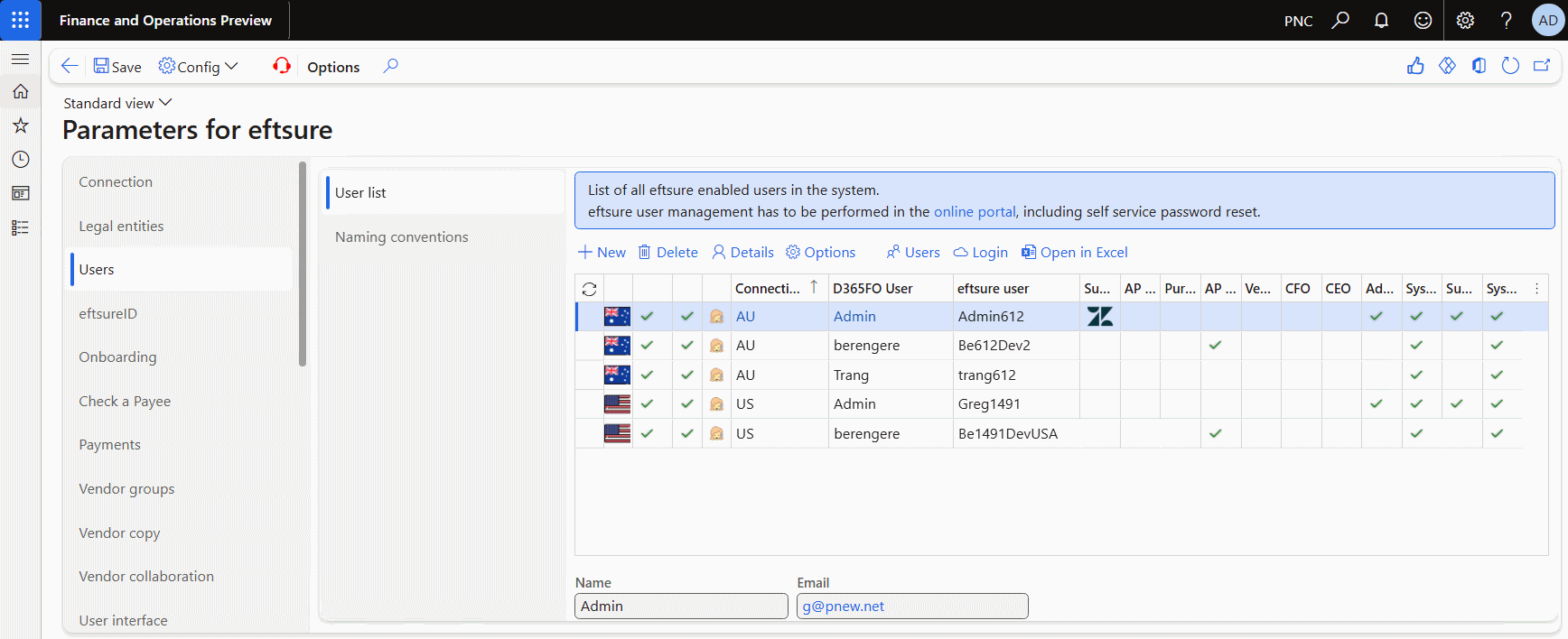
Task: Open the grid column options ellipsis
Action: pos(1536,289)
